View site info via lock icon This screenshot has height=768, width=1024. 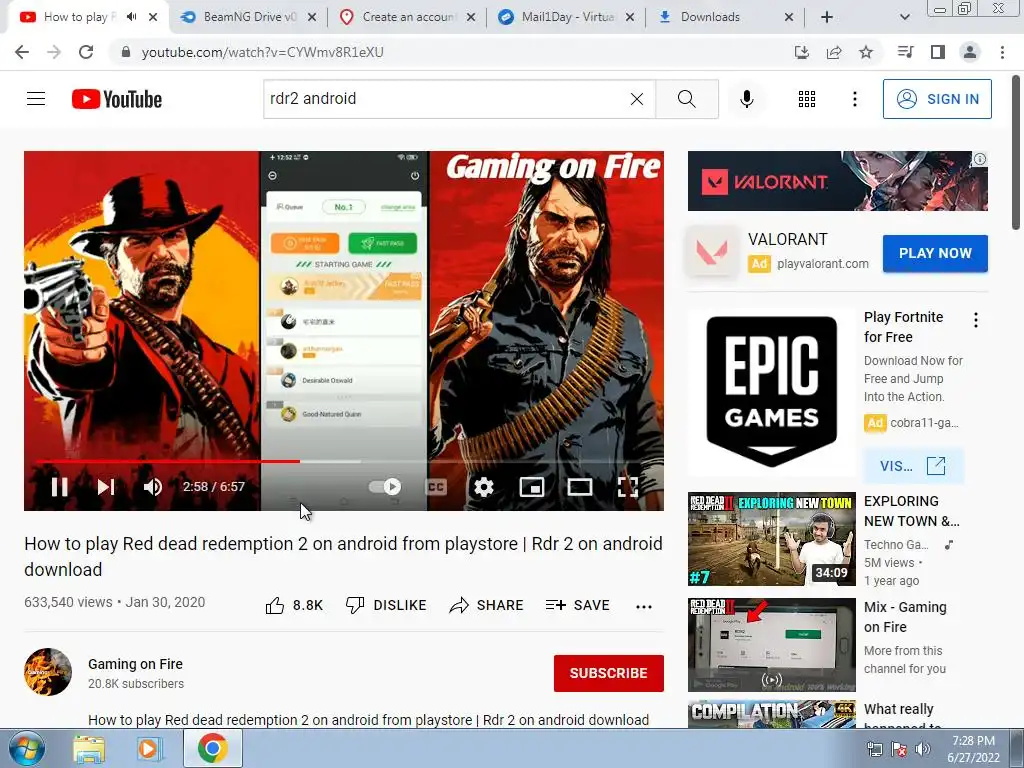[x=125, y=52]
